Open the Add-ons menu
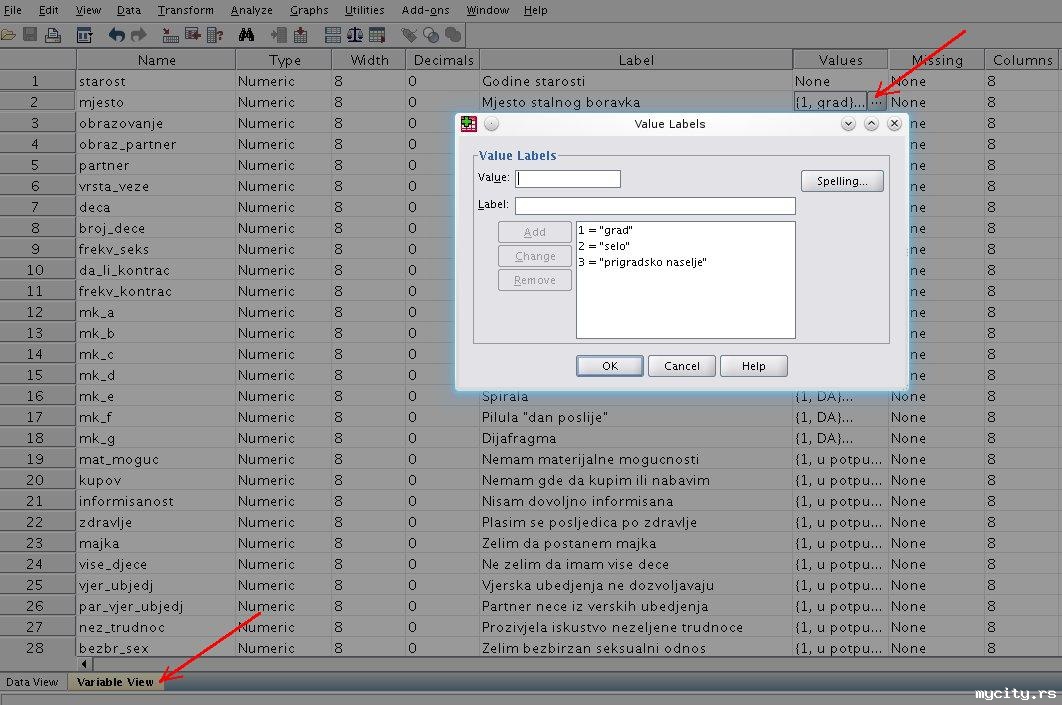The width and height of the screenshot is (1062, 705). 425,10
